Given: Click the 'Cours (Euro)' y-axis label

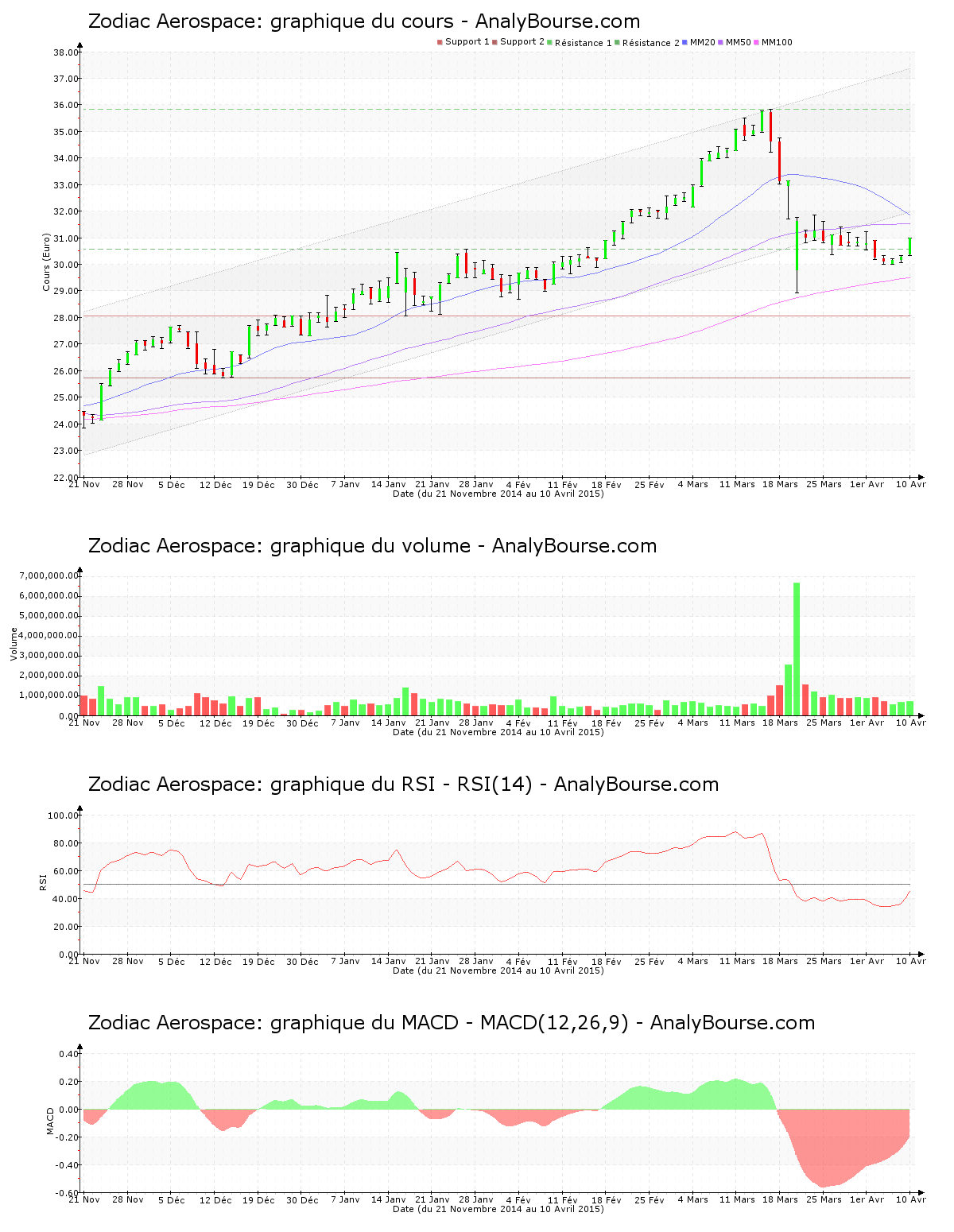Looking at the screenshot, I should (x=47, y=262).
